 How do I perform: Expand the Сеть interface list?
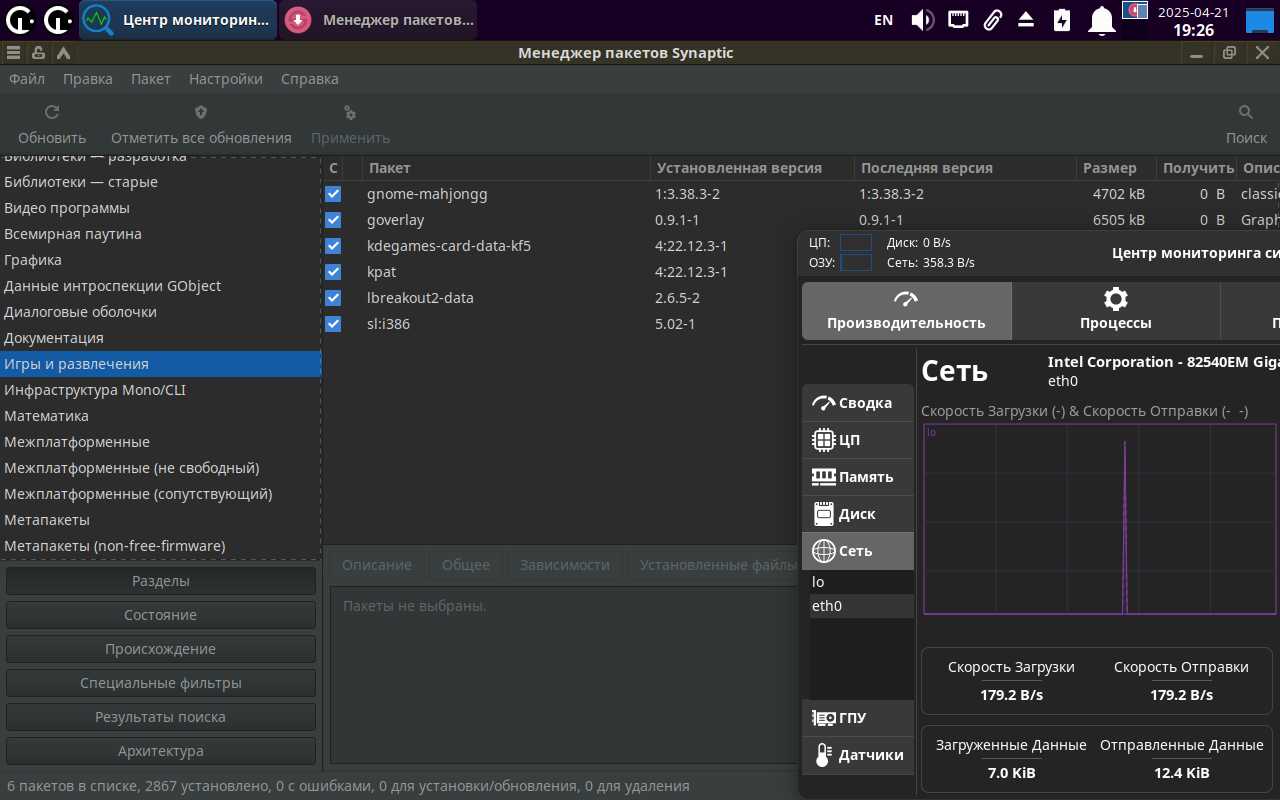[x=858, y=551]
